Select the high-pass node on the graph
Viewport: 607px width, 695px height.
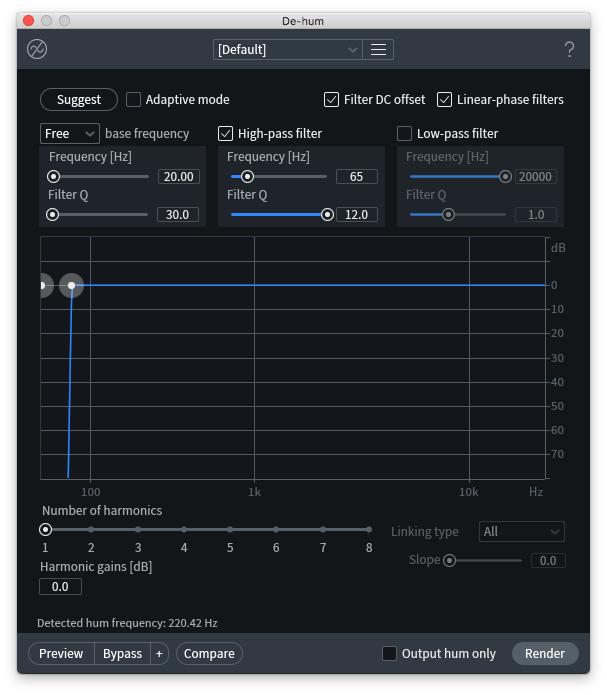71,286
